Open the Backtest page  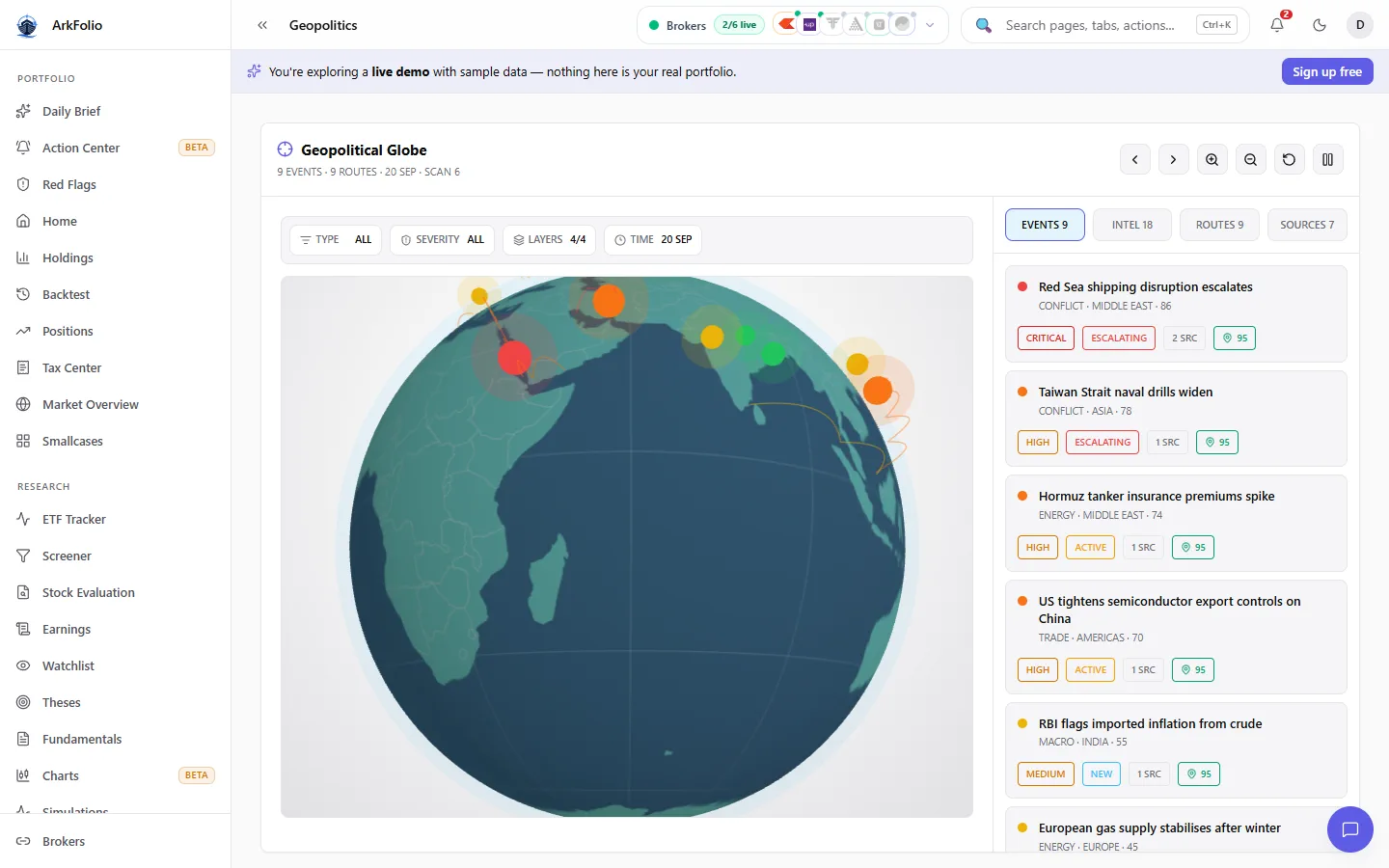[116, 294]
